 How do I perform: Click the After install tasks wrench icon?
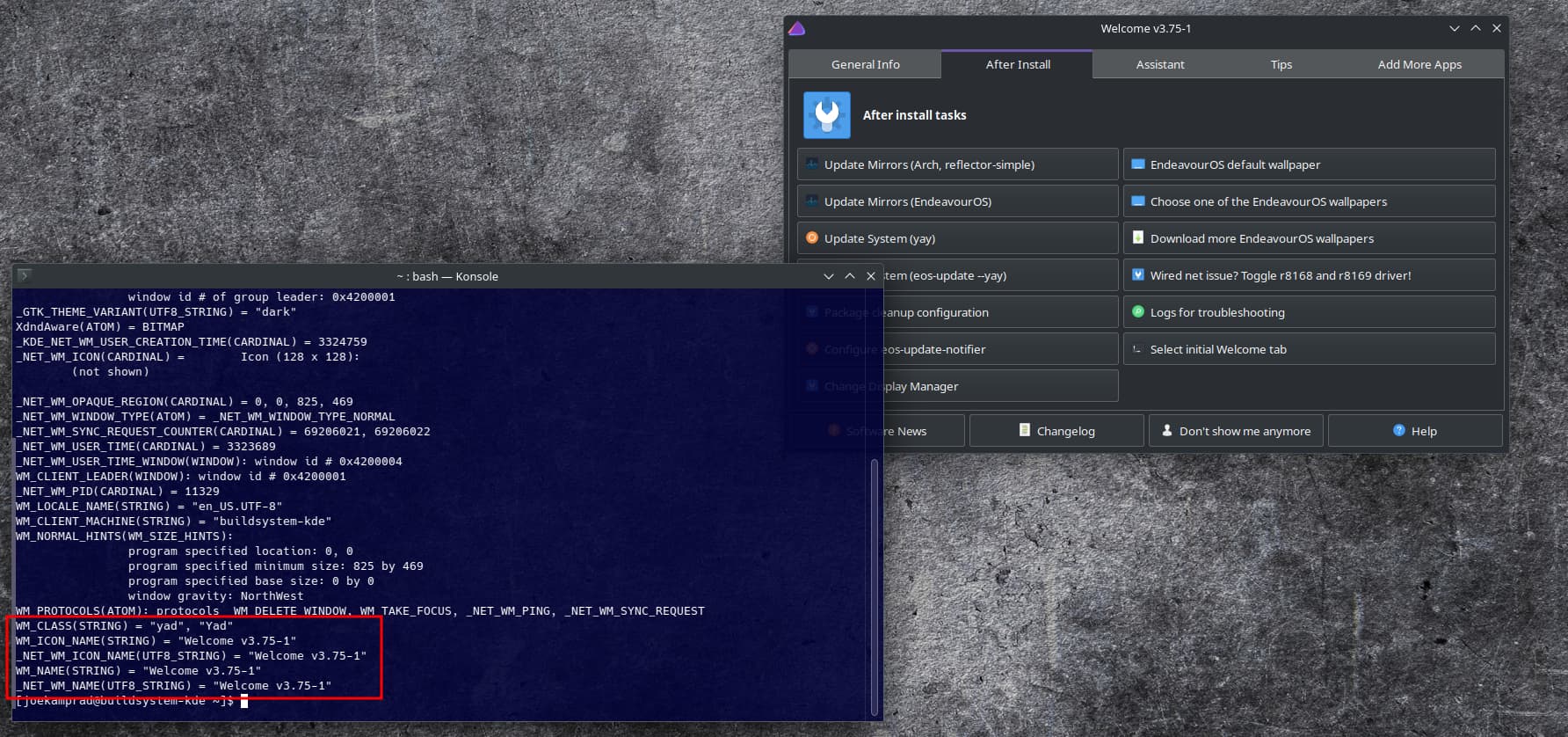[827, 115]
